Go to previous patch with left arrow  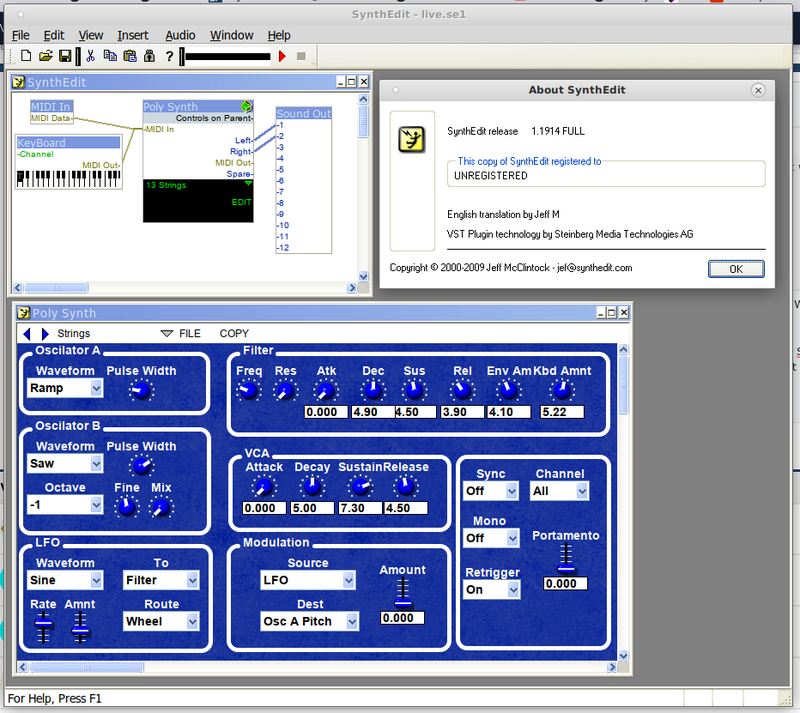(27, 334)
